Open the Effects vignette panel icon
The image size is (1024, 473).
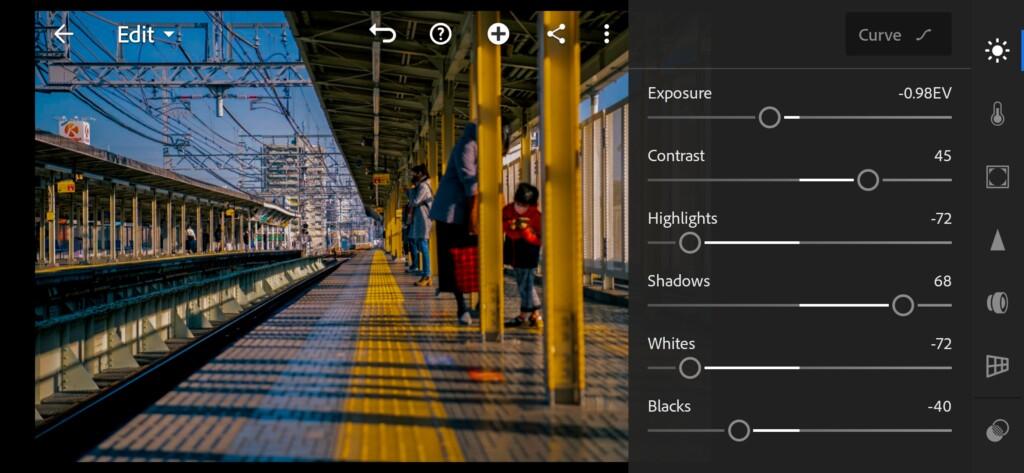pos(997,177)
